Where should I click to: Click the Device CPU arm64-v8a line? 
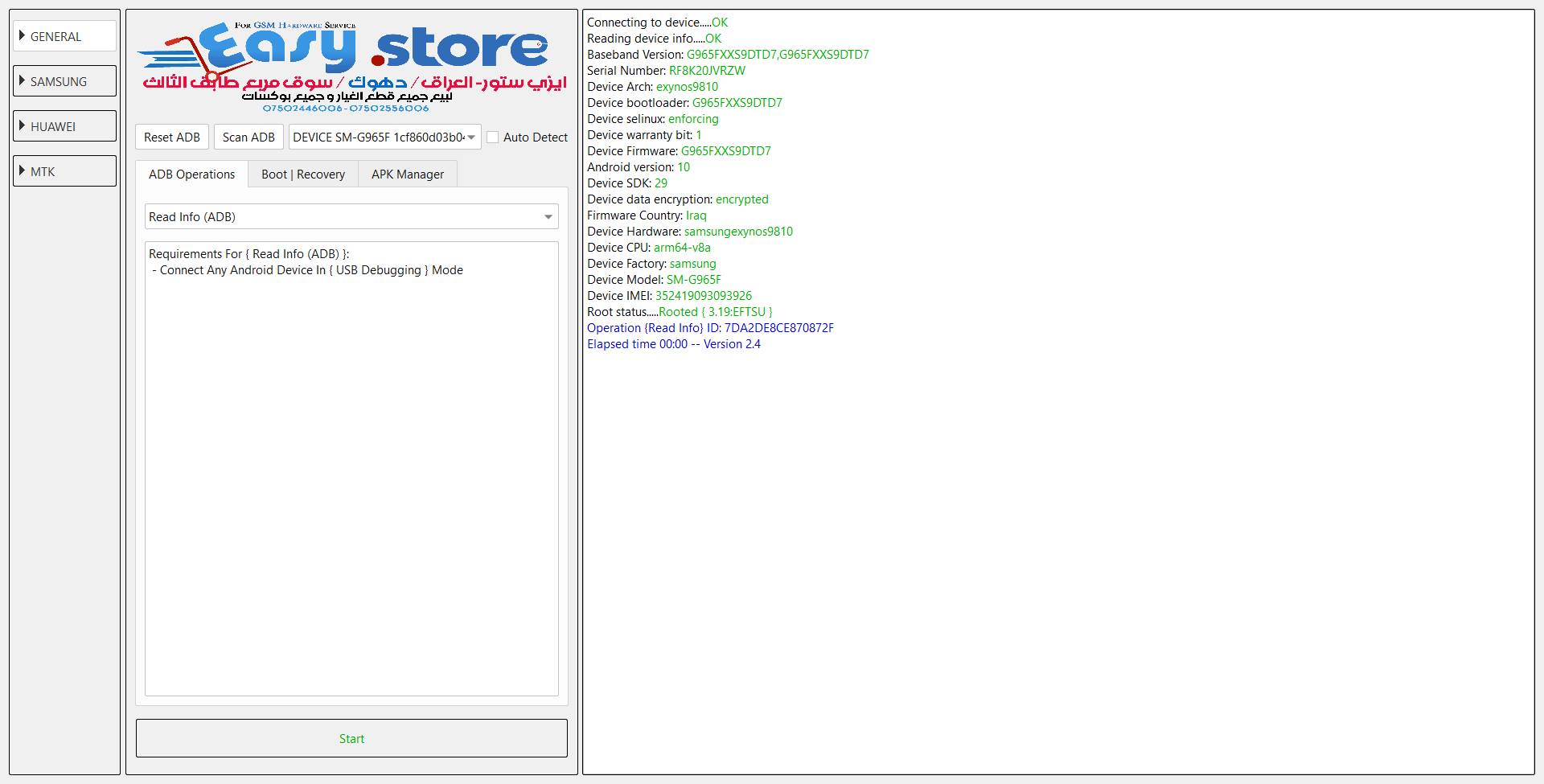point(649,248)
